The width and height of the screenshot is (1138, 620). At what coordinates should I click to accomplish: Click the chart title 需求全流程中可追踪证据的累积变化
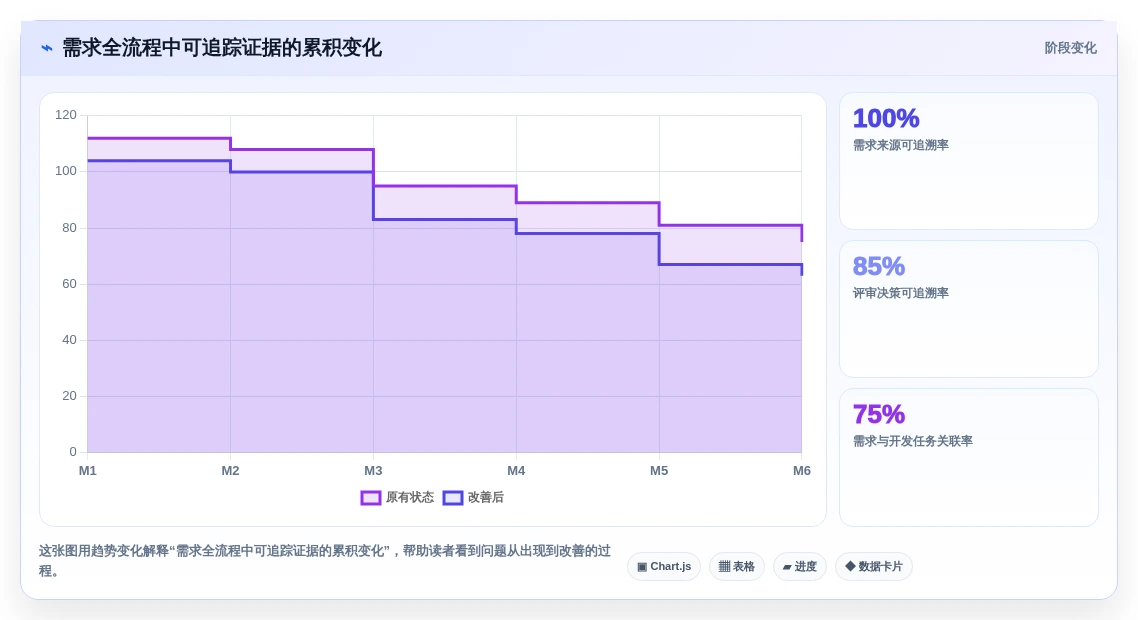tap(222, 48)
